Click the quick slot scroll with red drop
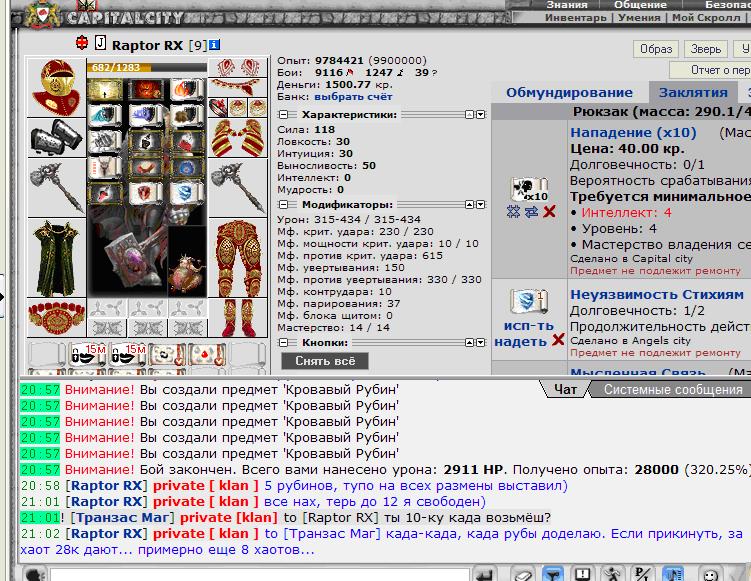 tap(208, 355)
